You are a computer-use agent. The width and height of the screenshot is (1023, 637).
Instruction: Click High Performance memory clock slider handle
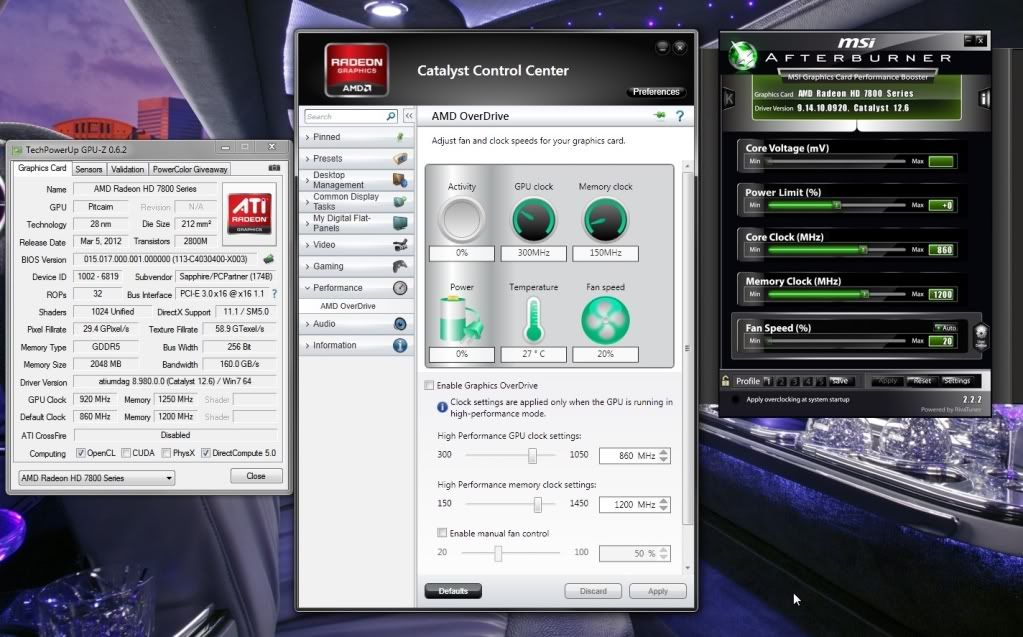[x=538, y=505]
